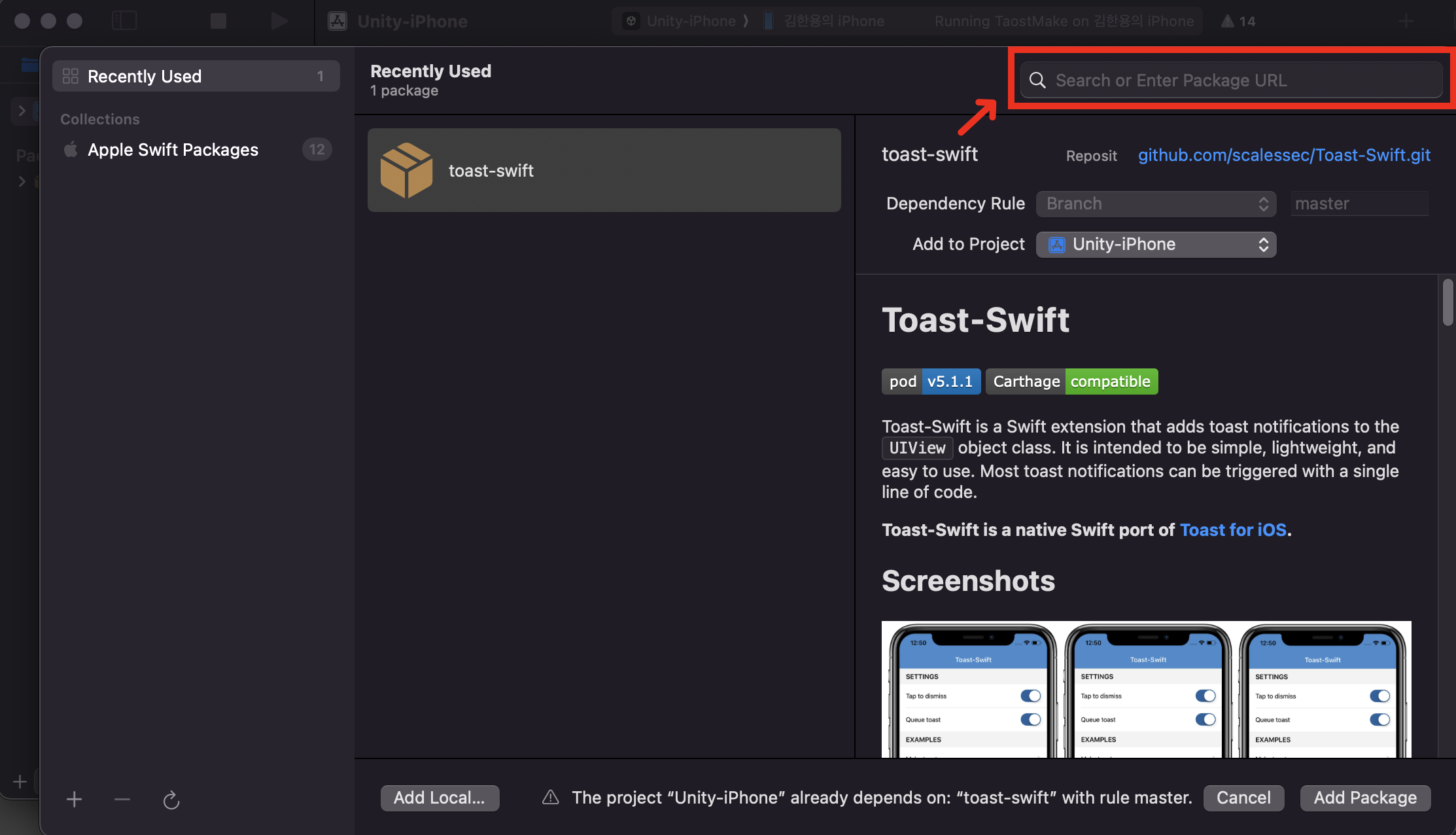This screenshot has width=1456, height=835.
Task: Open the Dependency Rule Branch dropdown
Action: point(1156,204)
